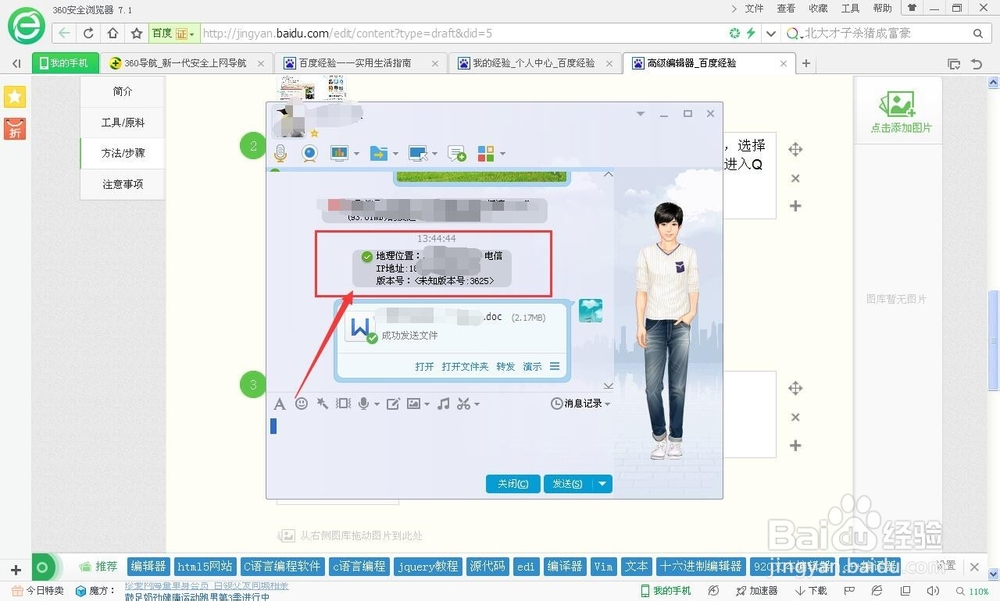Expand the QQ apps grid dropdown arrow

[x=503, y=154]
